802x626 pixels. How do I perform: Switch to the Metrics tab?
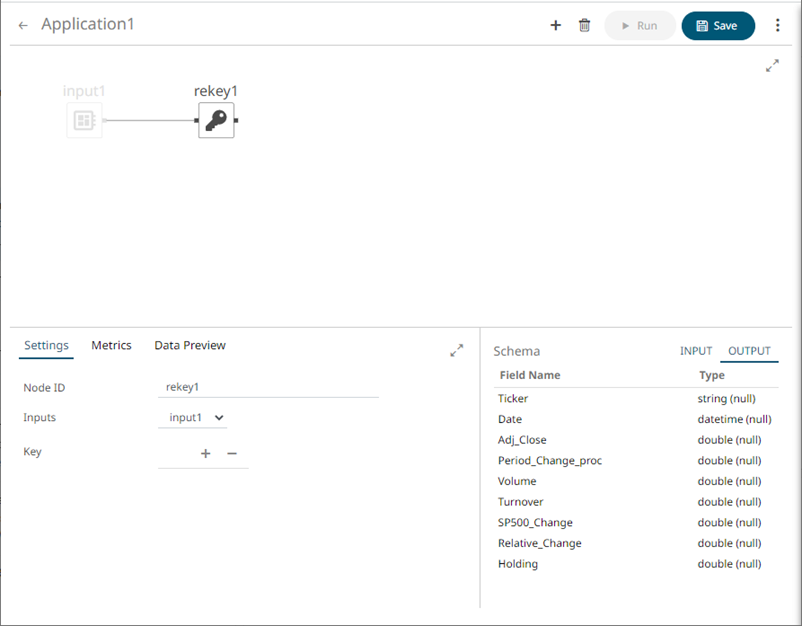pos(111,346)
